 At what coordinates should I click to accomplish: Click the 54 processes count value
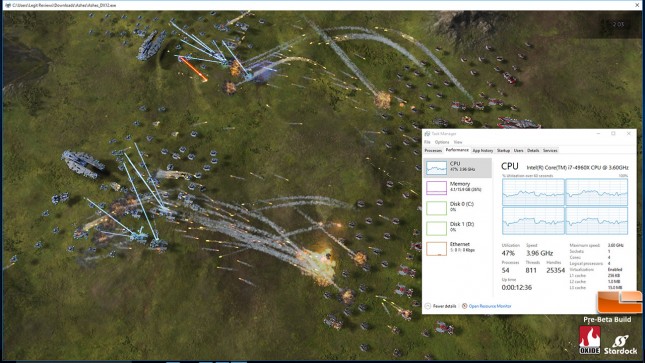tap(506, 270)
